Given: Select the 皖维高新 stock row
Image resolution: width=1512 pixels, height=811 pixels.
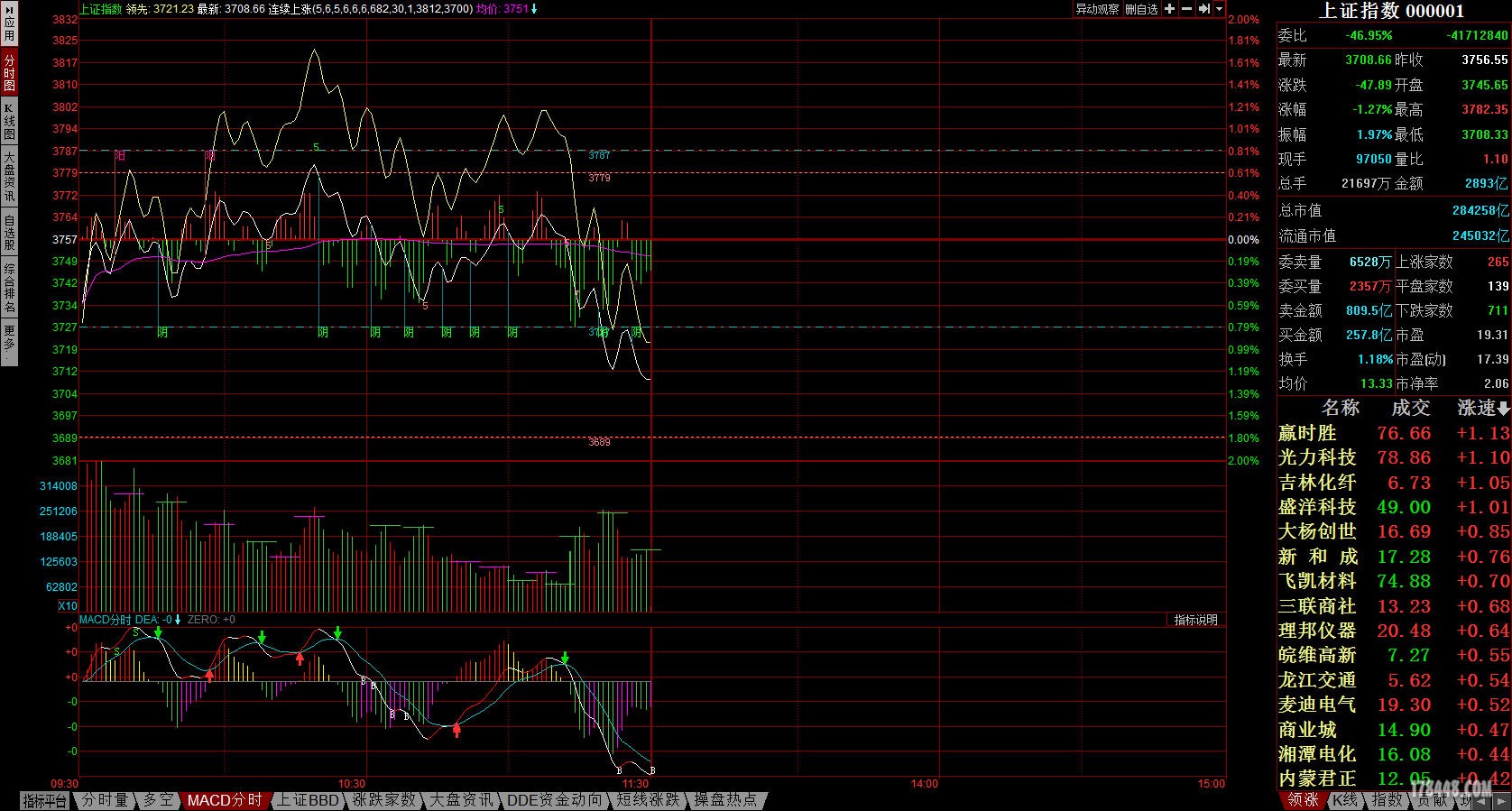Looking at the screenshot, I should pyautogui.click(x=1394, y=655).
